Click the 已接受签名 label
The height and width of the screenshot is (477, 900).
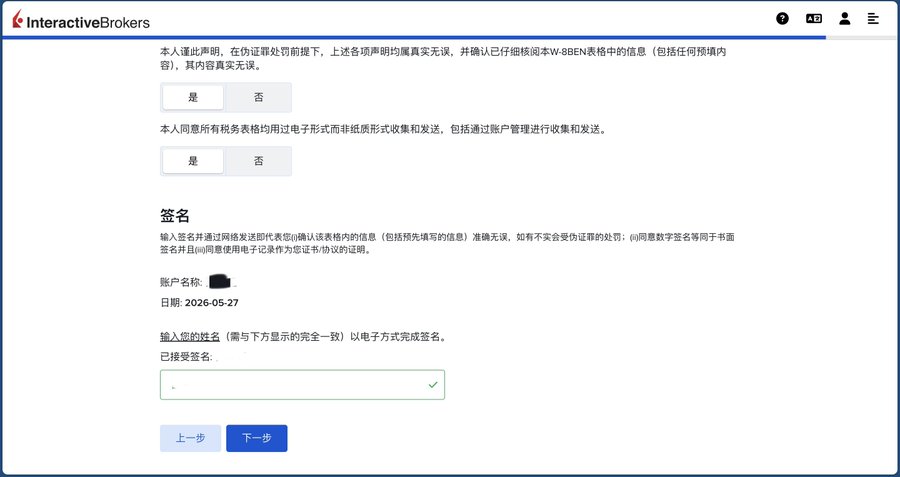pyautogui.click(x=186, y=357)
